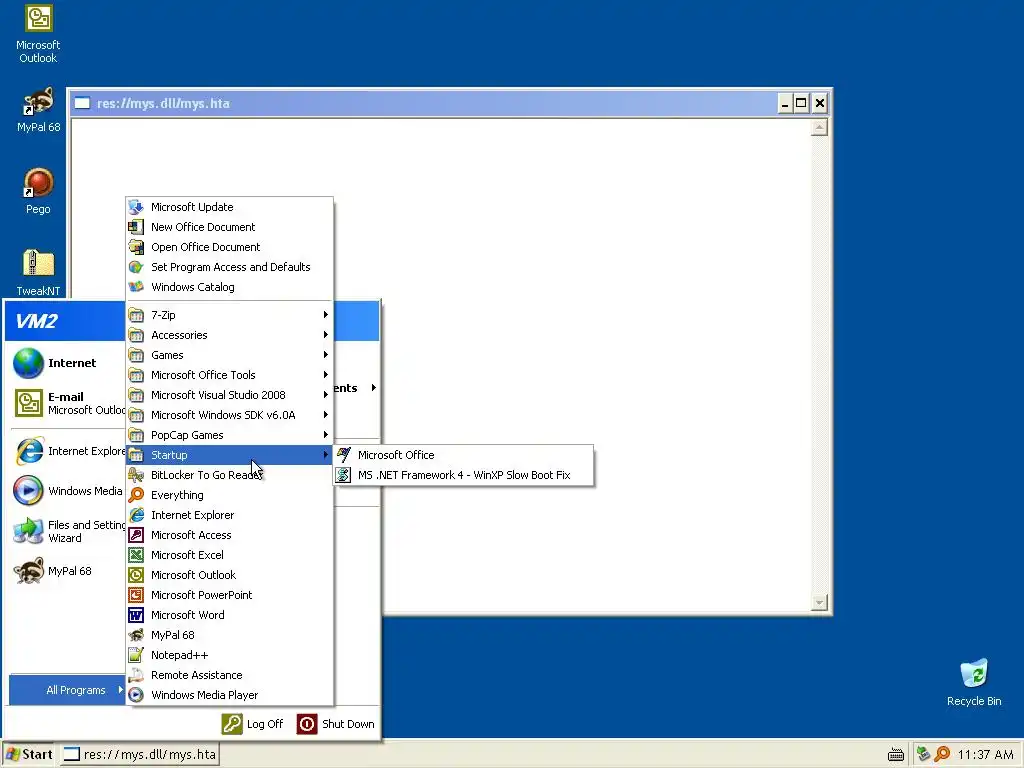This screenshot has height=768, width=1024.
Task: Launch Everything search program
Action: (229, 495)
